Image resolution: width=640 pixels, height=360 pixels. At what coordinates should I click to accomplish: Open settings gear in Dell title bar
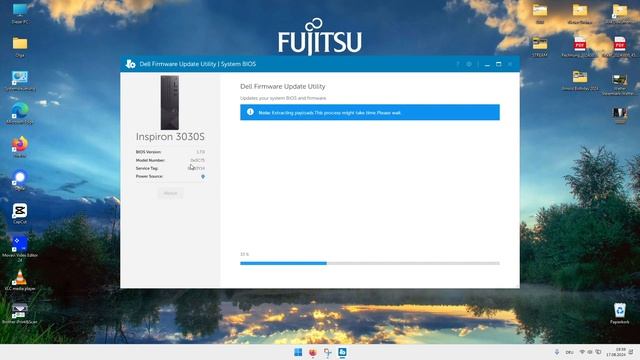[x=469, y=64]
